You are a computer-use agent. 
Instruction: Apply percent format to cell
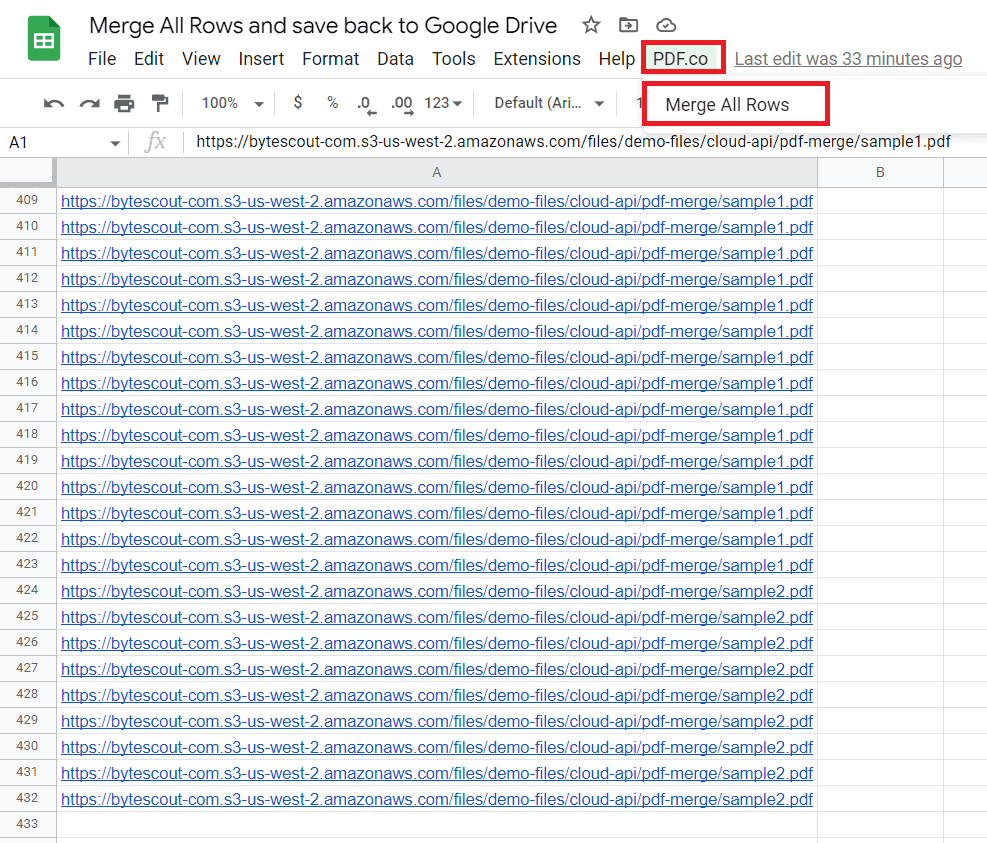pyautogui.click(x=332, y=103)
